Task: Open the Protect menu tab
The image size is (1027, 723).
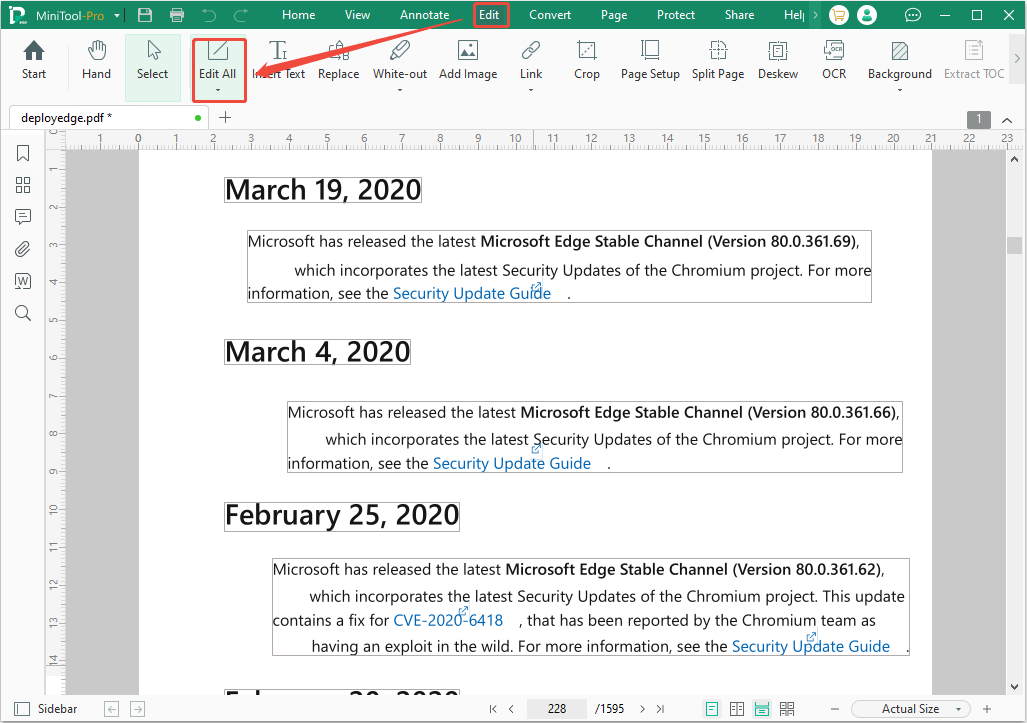Action: [675, 15]
